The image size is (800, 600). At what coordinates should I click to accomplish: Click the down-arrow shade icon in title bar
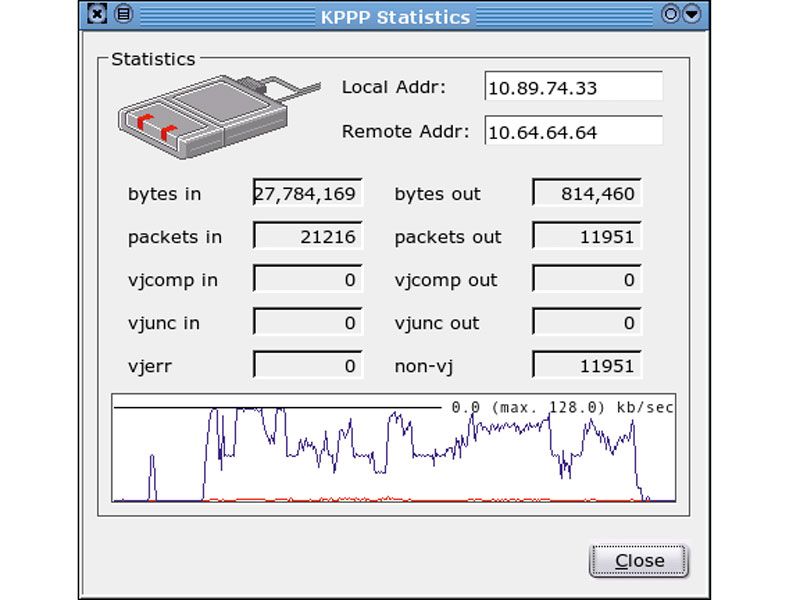click(692, 14)
